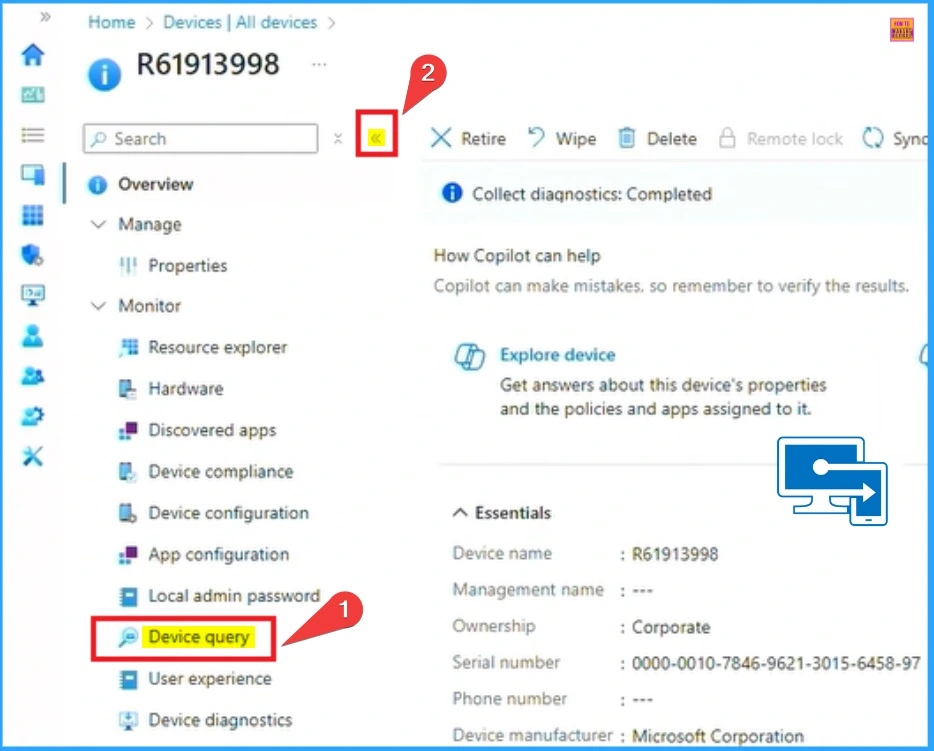Open Device diagnostics menu item
This screenshot has width=934, height=751.
tap(220, 720)
